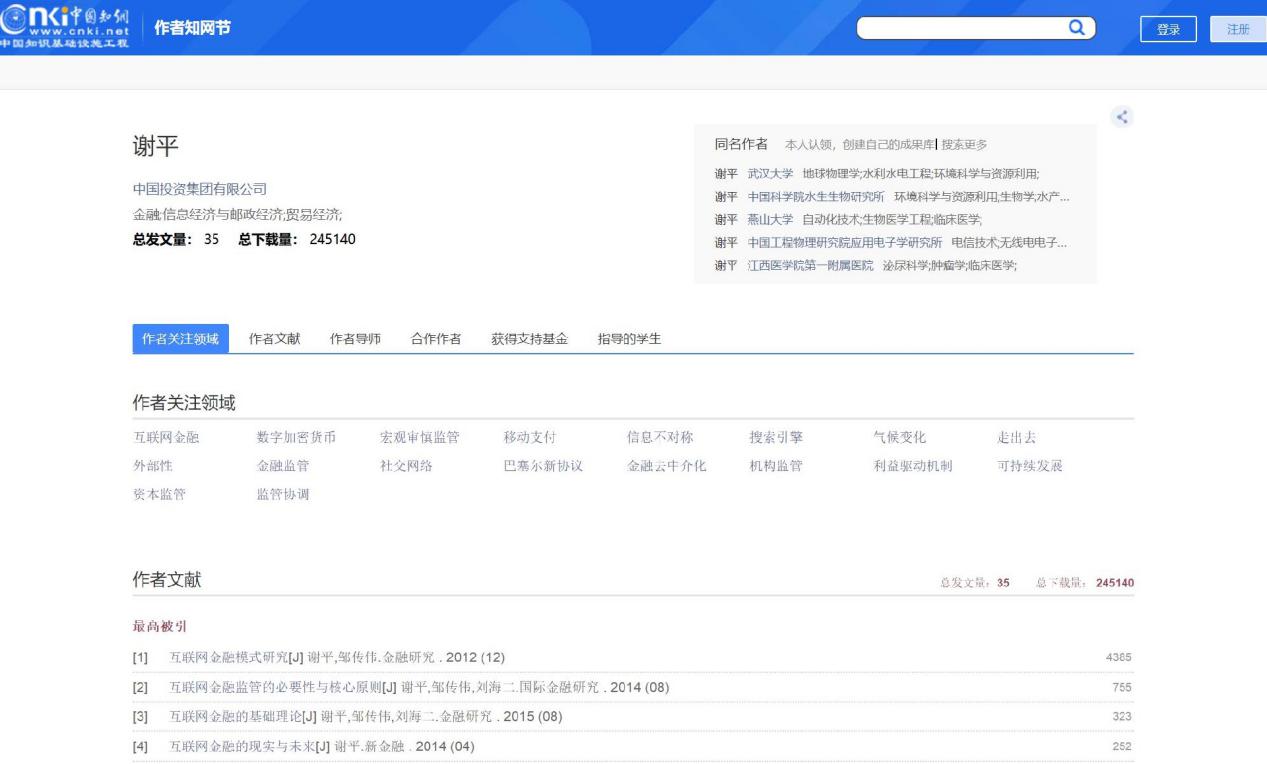Click the 数字加密货币 keyword
The width and height of the screenshot is (1267, 764).
(x=296, y=437)
